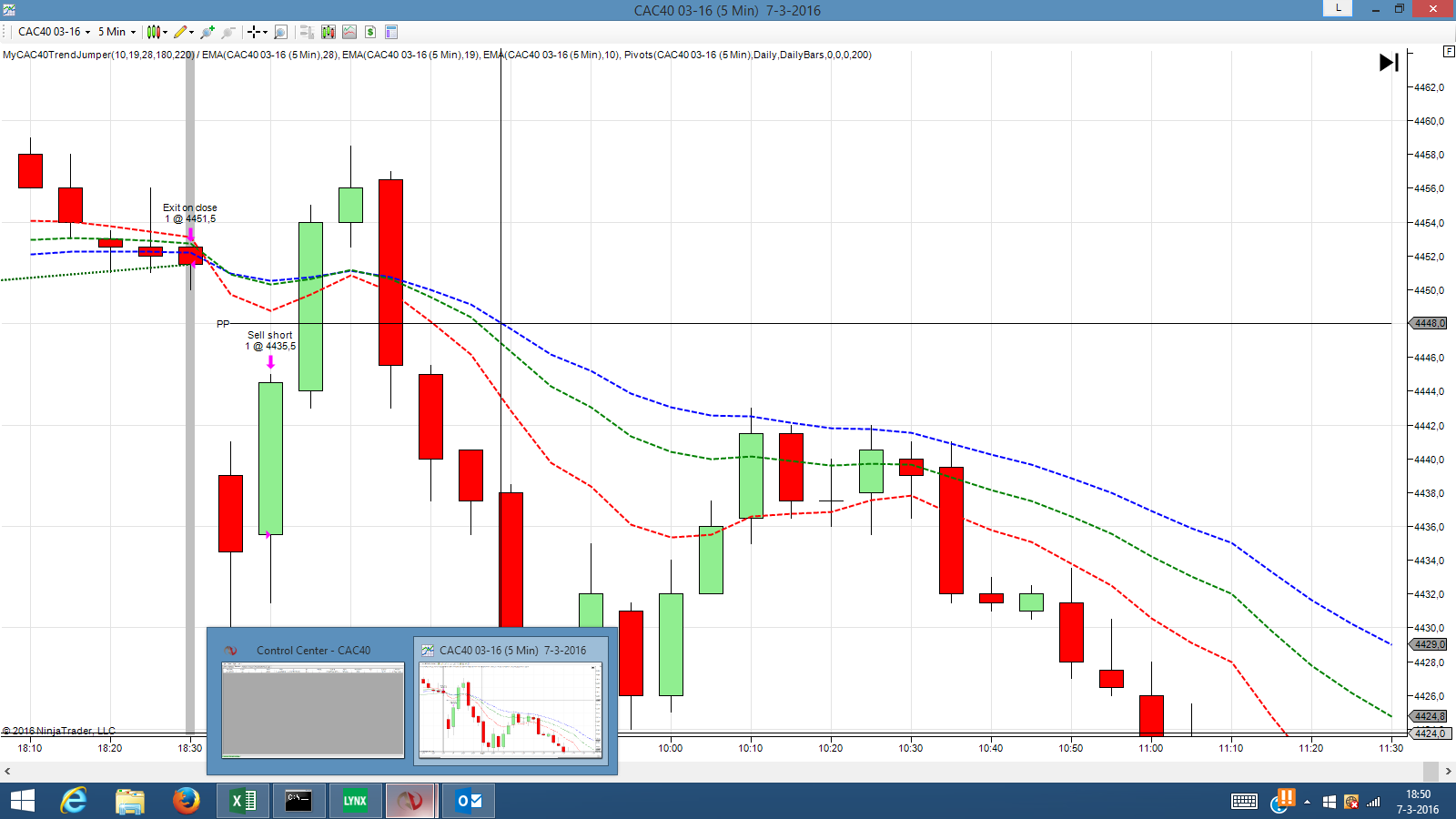Click the 4448,0 pivot price marker
The height and width of the screenshot is (819, 1456).
click(1428, 323)
